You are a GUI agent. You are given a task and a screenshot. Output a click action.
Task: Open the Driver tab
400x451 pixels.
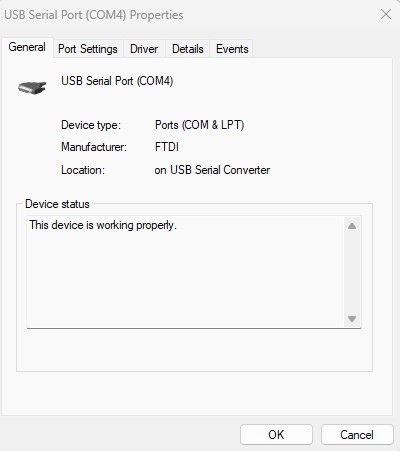click(144, 49)
